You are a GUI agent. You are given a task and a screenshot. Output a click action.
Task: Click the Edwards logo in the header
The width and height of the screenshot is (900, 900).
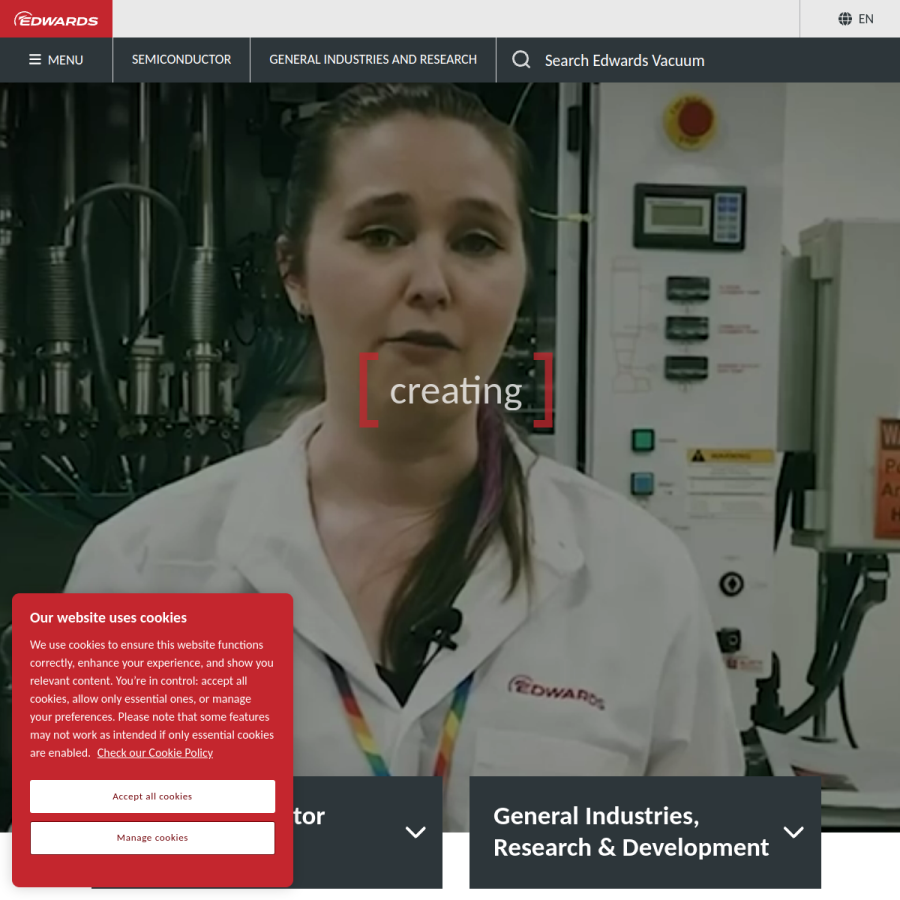pos(56,19)
